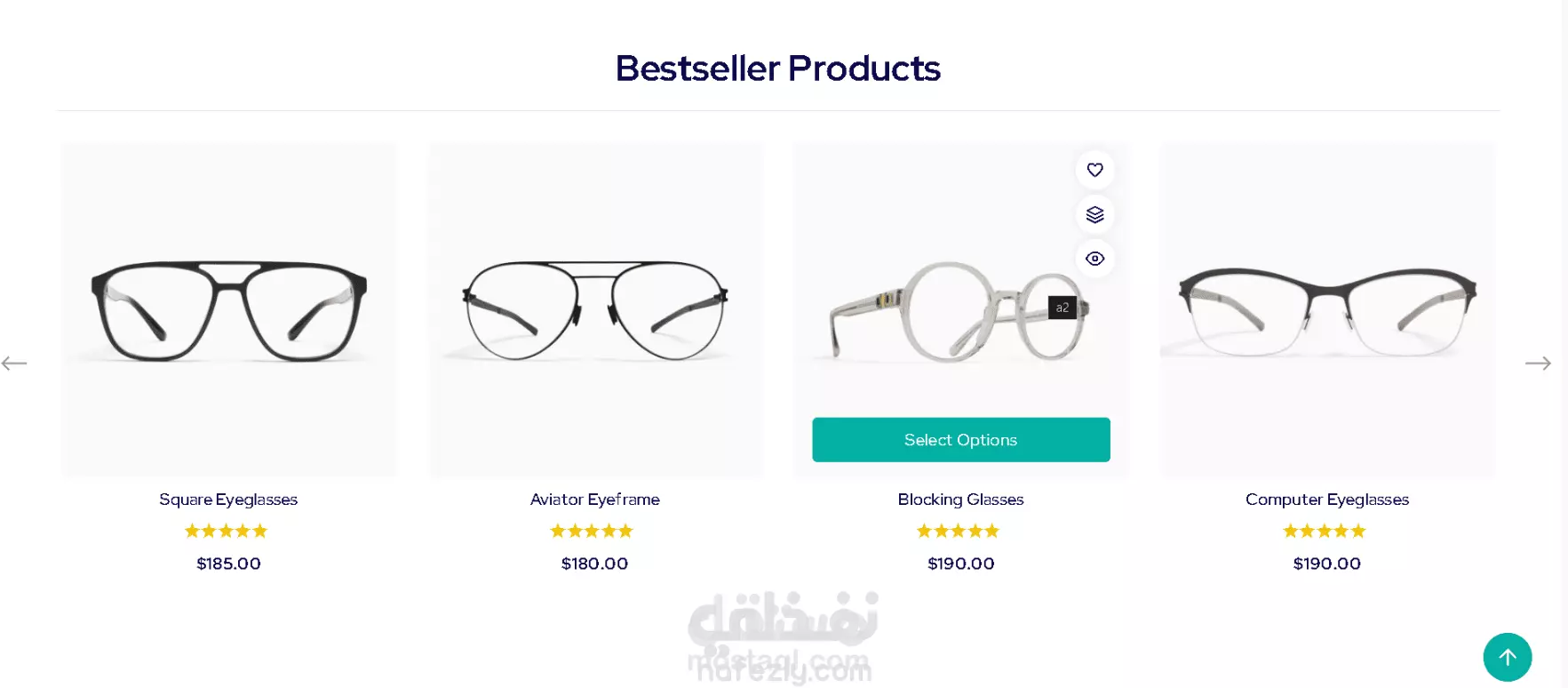Show next products with right arrow

tap(1538, 364)
